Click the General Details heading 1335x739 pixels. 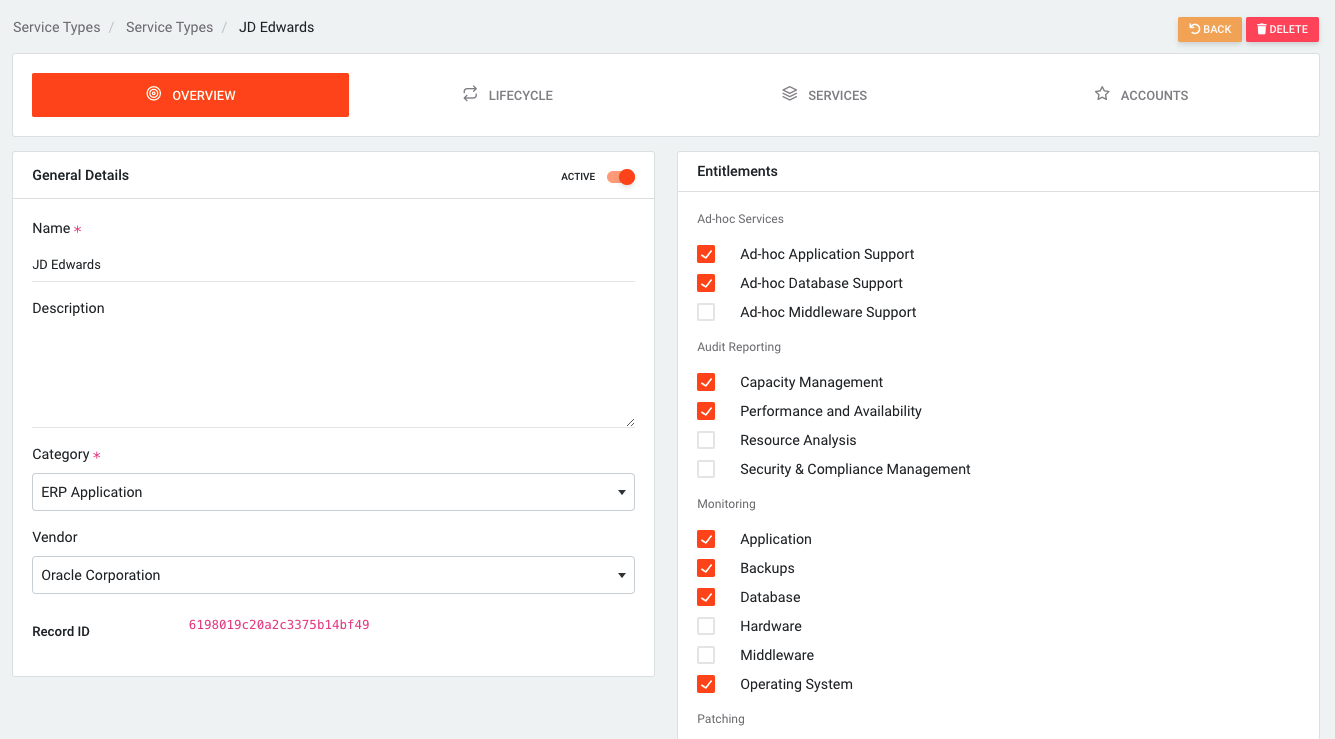tap(80, 175)
